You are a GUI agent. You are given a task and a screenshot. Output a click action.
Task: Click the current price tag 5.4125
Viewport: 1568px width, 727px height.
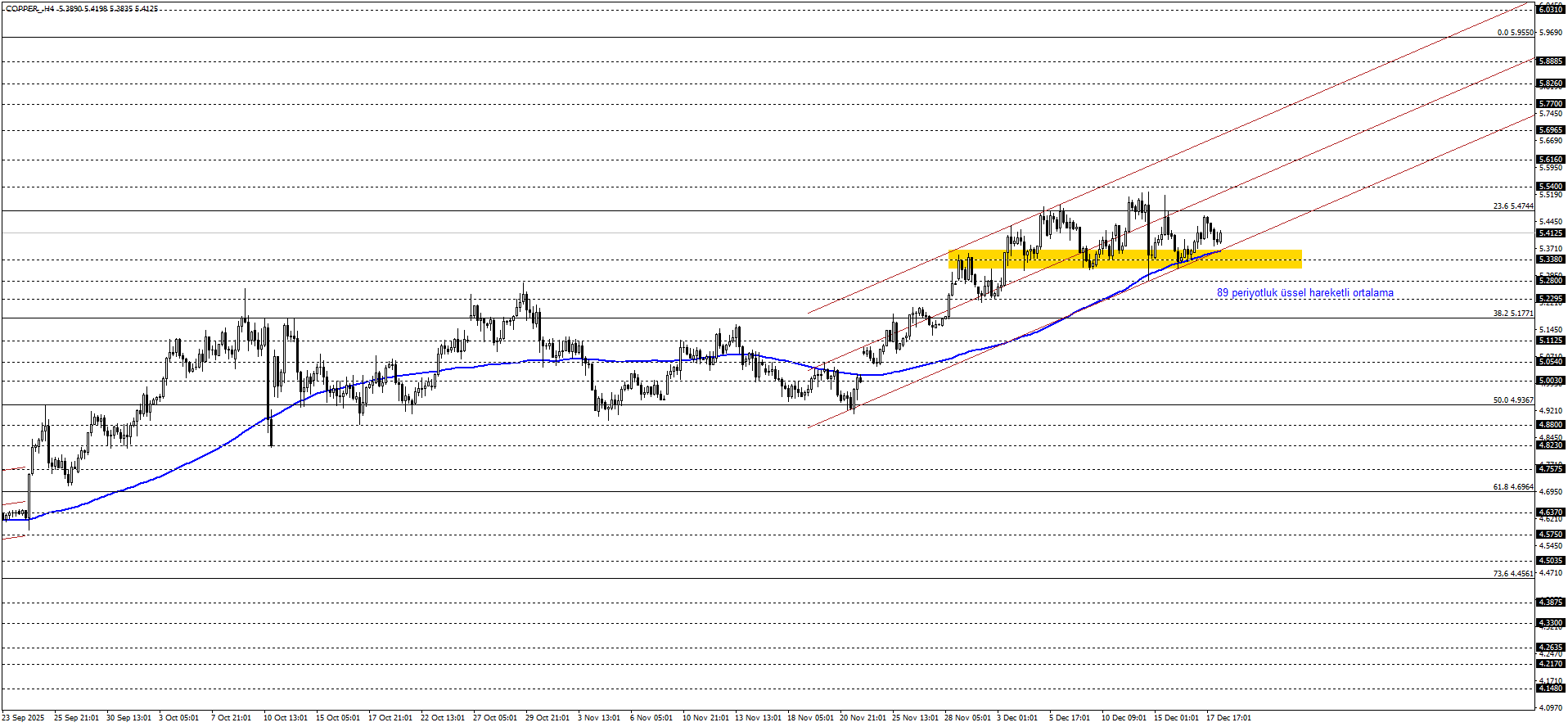pos(1551,233)
